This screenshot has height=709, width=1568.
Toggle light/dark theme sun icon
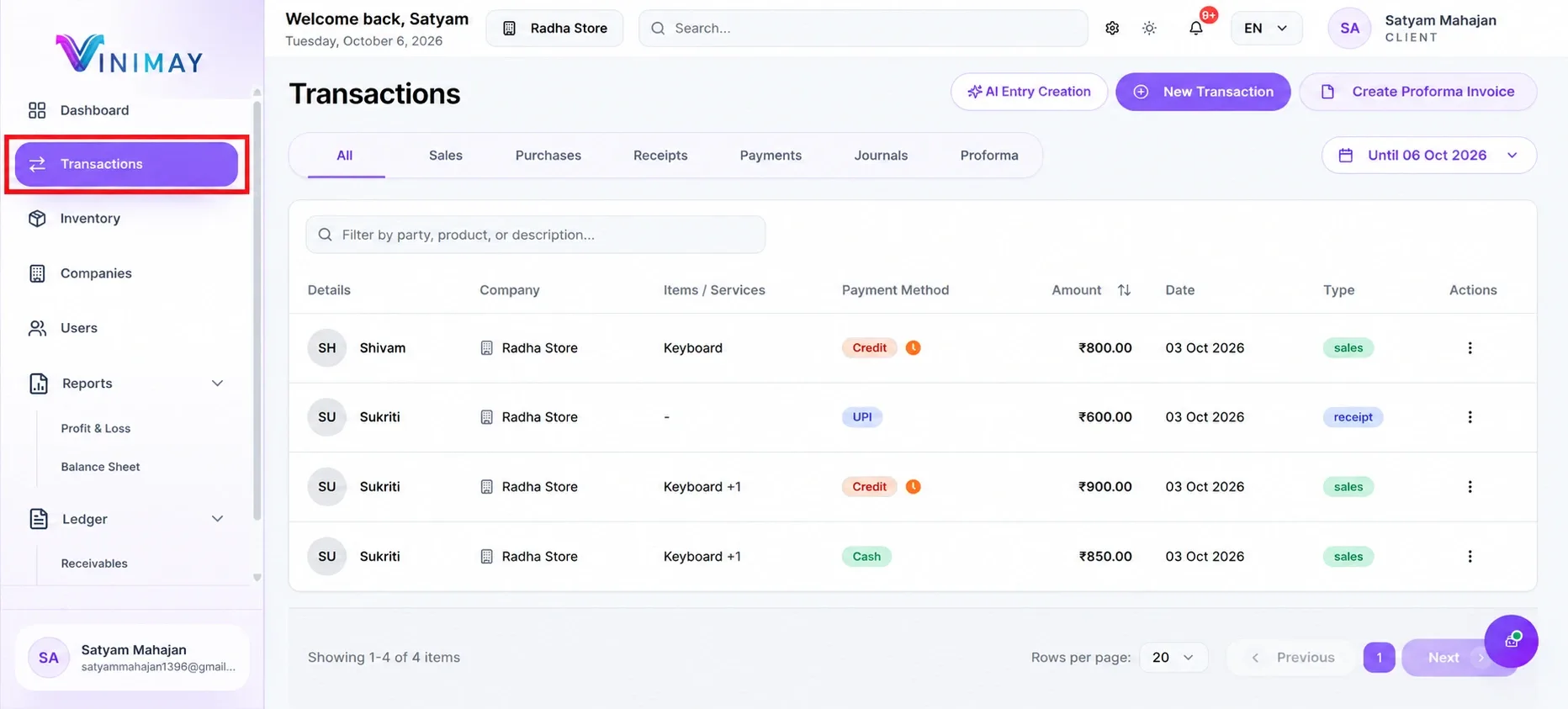pos(1149,29)
